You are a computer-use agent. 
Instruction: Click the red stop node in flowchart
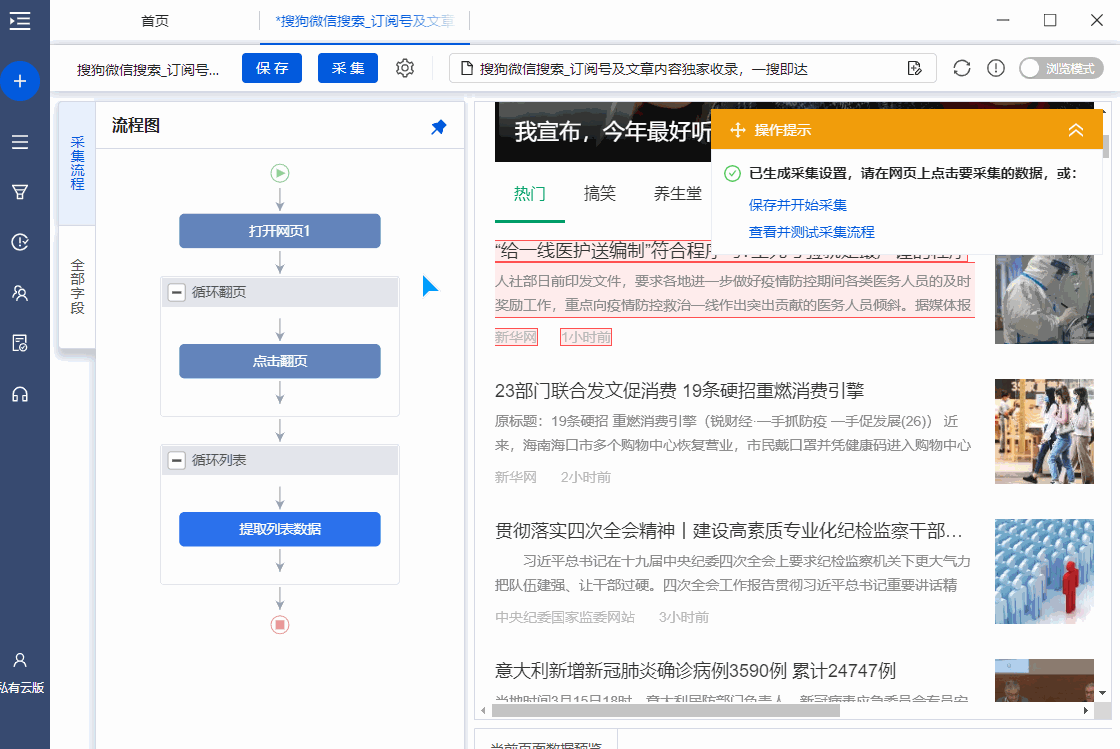(x=280, y=625)
